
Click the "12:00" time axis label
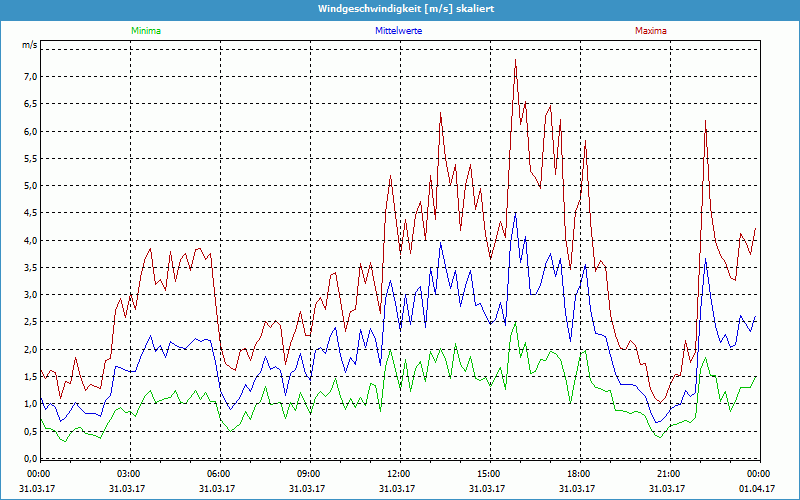click(398, 474)
